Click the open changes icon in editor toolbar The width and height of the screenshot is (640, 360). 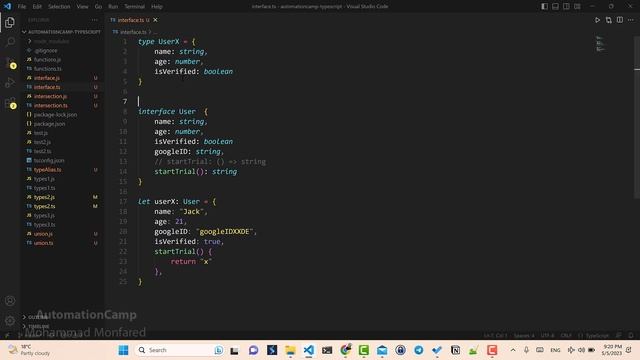609,20
